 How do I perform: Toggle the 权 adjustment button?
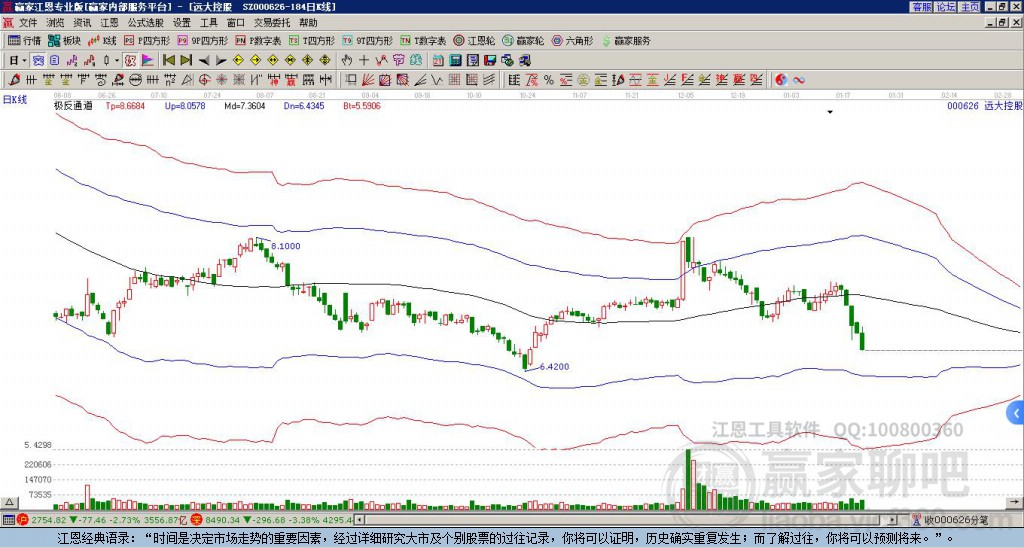click(130, 61)
